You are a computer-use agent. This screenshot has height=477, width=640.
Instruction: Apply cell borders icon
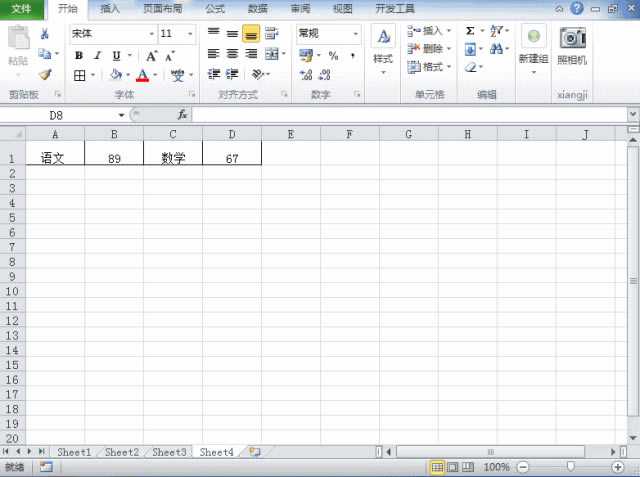click(80, 75)
